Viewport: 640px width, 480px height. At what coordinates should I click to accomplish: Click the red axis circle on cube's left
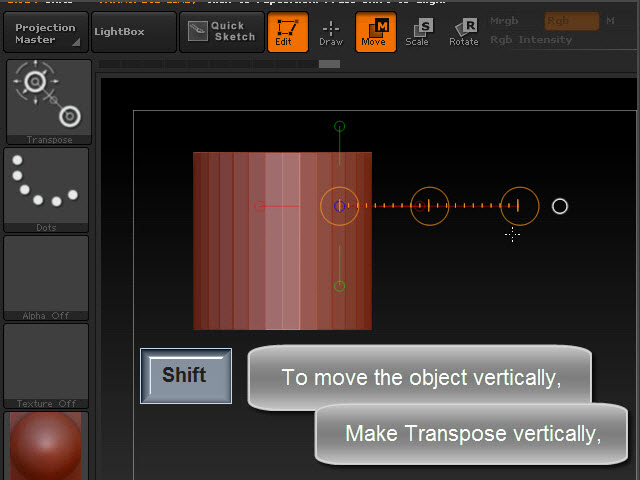coord(259,206)
